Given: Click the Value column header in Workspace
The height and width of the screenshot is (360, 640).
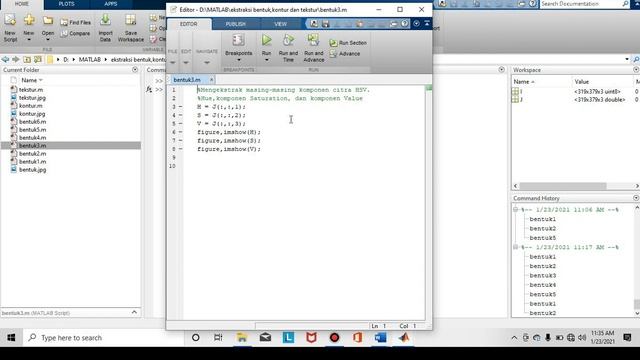Looking at the screenshot, I should click(x=582, y=82).
